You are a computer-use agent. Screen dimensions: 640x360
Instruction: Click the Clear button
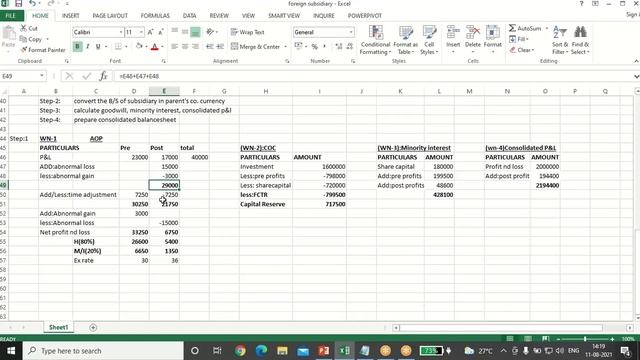click(522, 50)
